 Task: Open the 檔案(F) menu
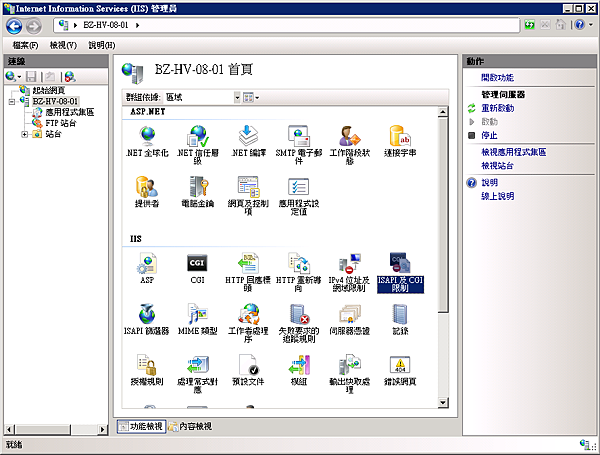tap(25, 46)
